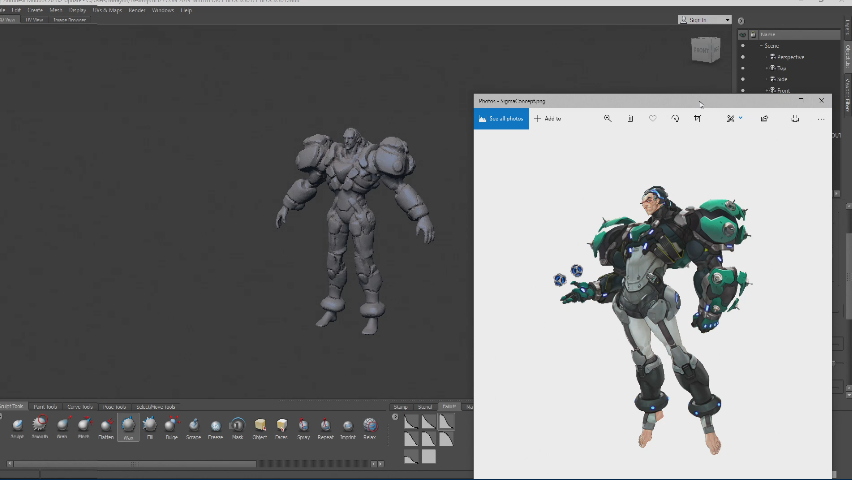Screen dimensions: 852x480
Task: Expand the Top camera node
Action: click(x=766, y=68)
